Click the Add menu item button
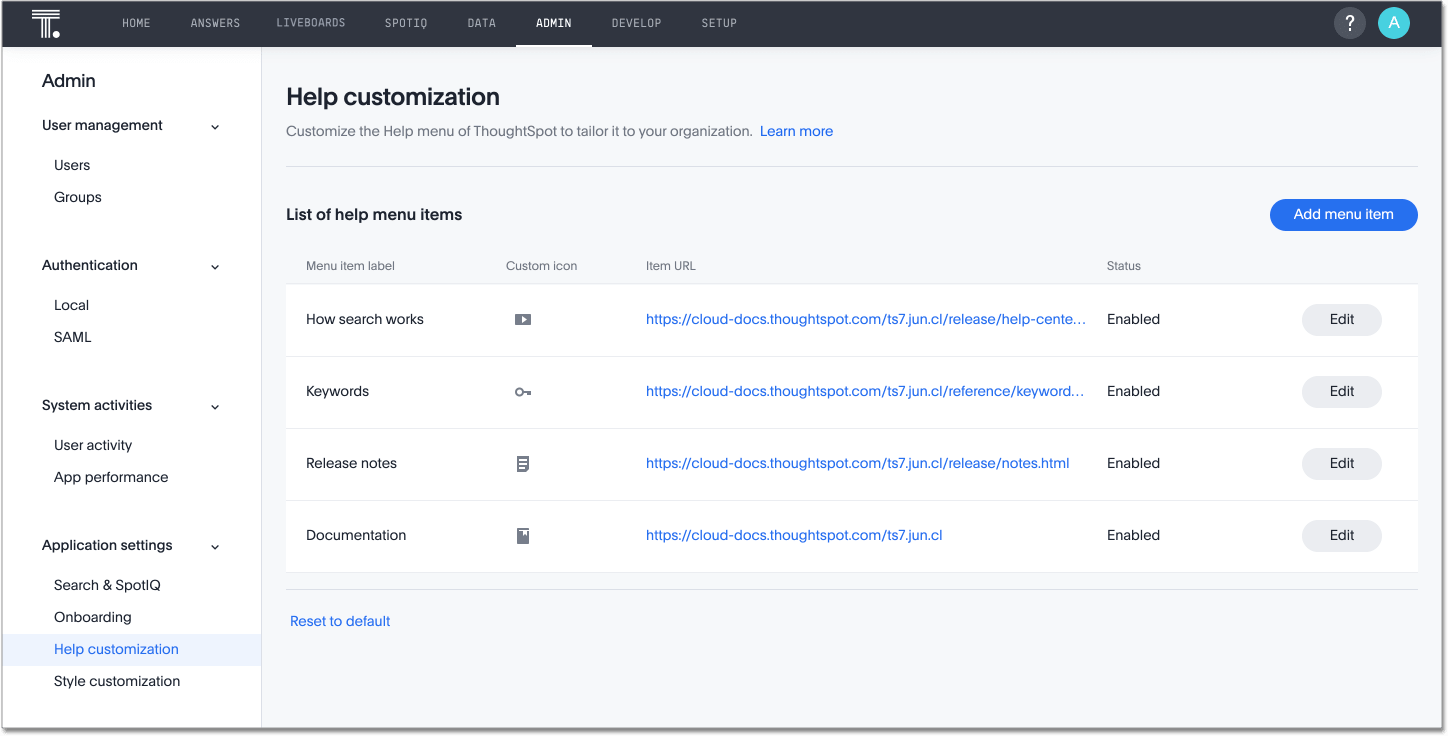This screenshot has height=736, width=1448. tap(1343, 214)
